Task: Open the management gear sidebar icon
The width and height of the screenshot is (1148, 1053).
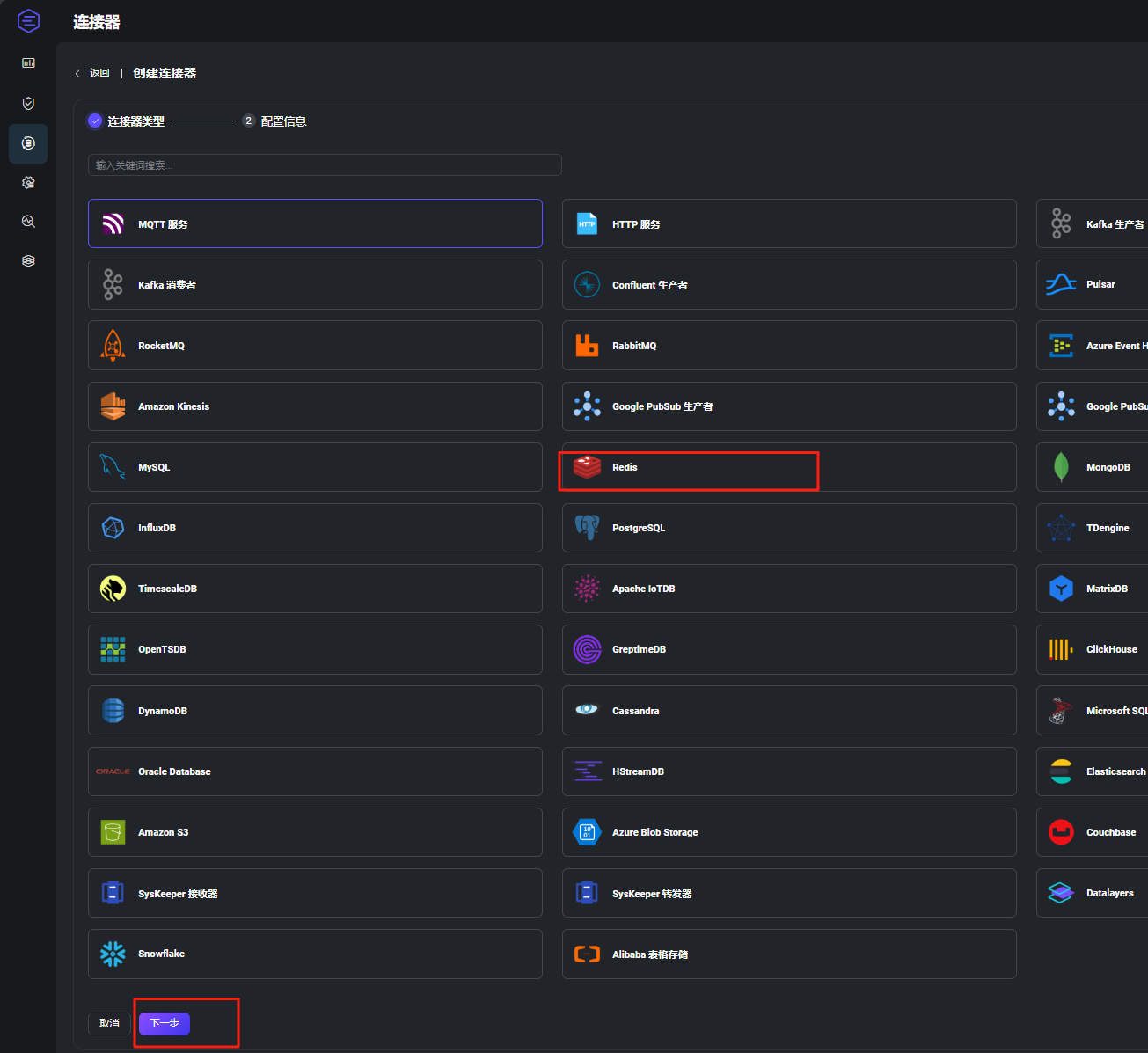Action: coord(28,182)
